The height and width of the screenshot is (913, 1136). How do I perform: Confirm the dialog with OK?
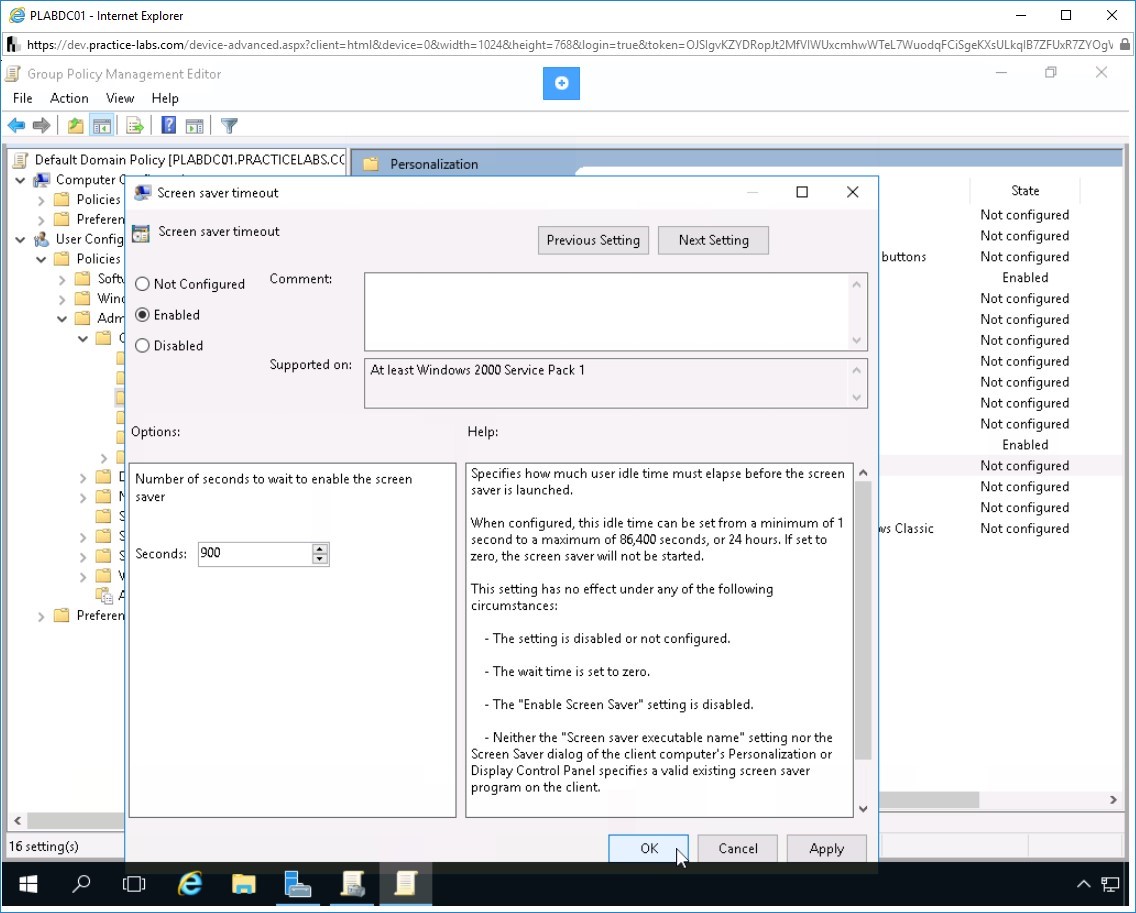pos(648,849)
